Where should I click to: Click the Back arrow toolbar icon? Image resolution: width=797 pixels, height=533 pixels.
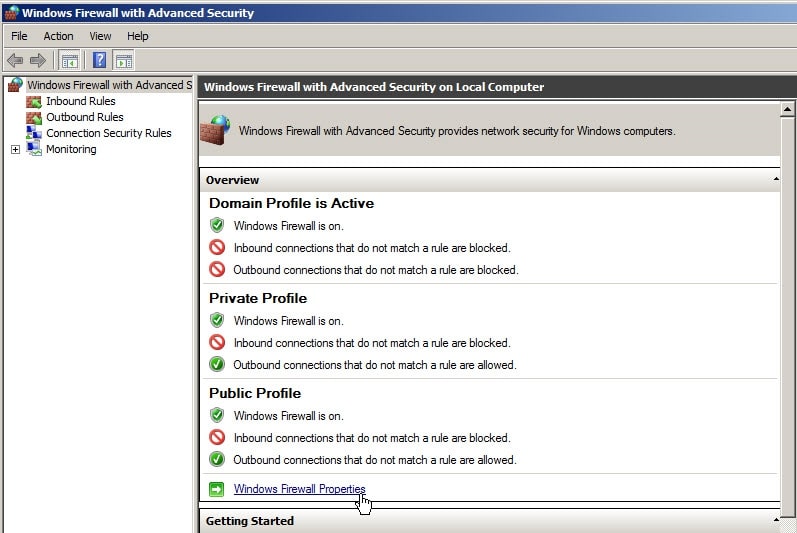click(15, 60)
